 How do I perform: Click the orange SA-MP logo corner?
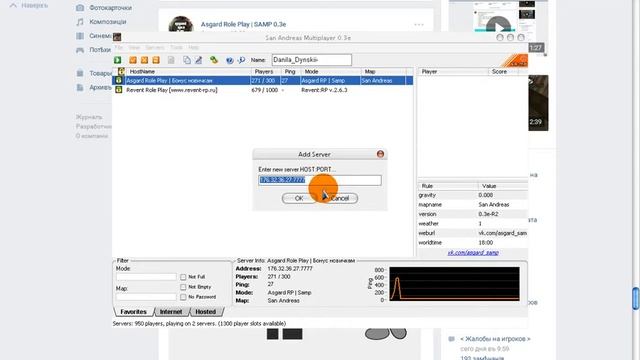pos(515,60)
